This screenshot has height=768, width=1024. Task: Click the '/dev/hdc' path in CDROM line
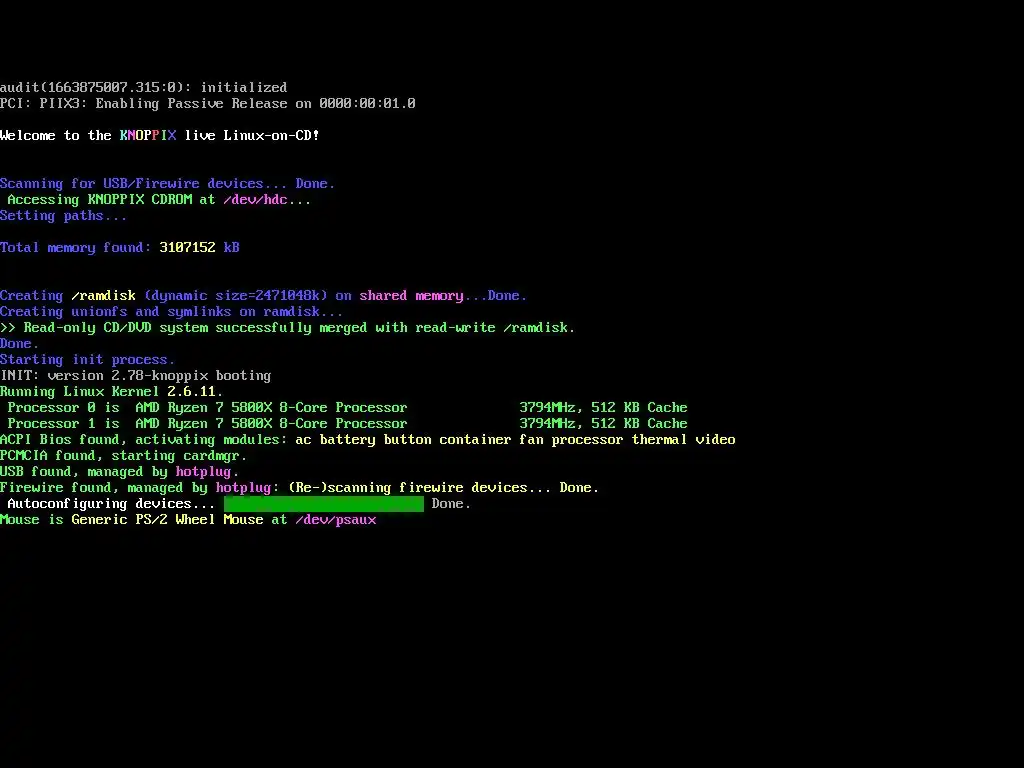[x=255, y=200]
